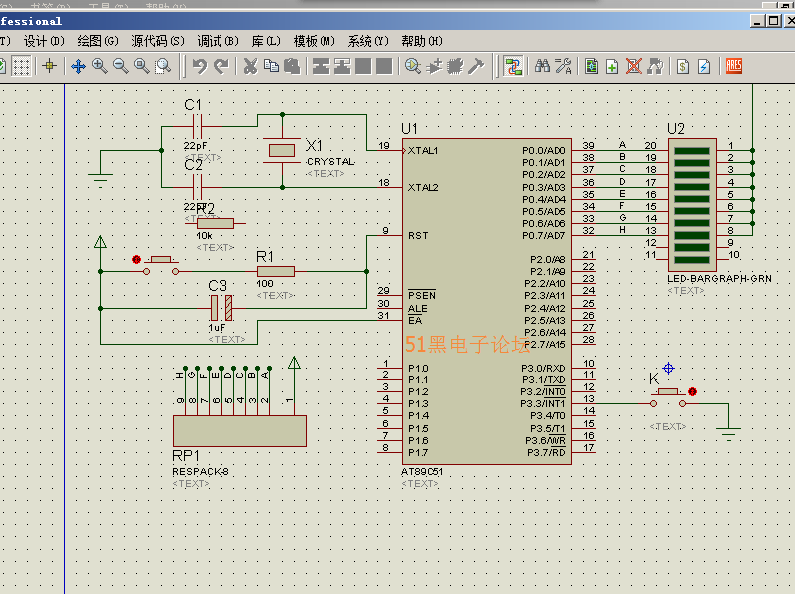Viewport: 795px width, 594px height.
Task: Click the zoom out magnifier
Action: pos(121,66)
